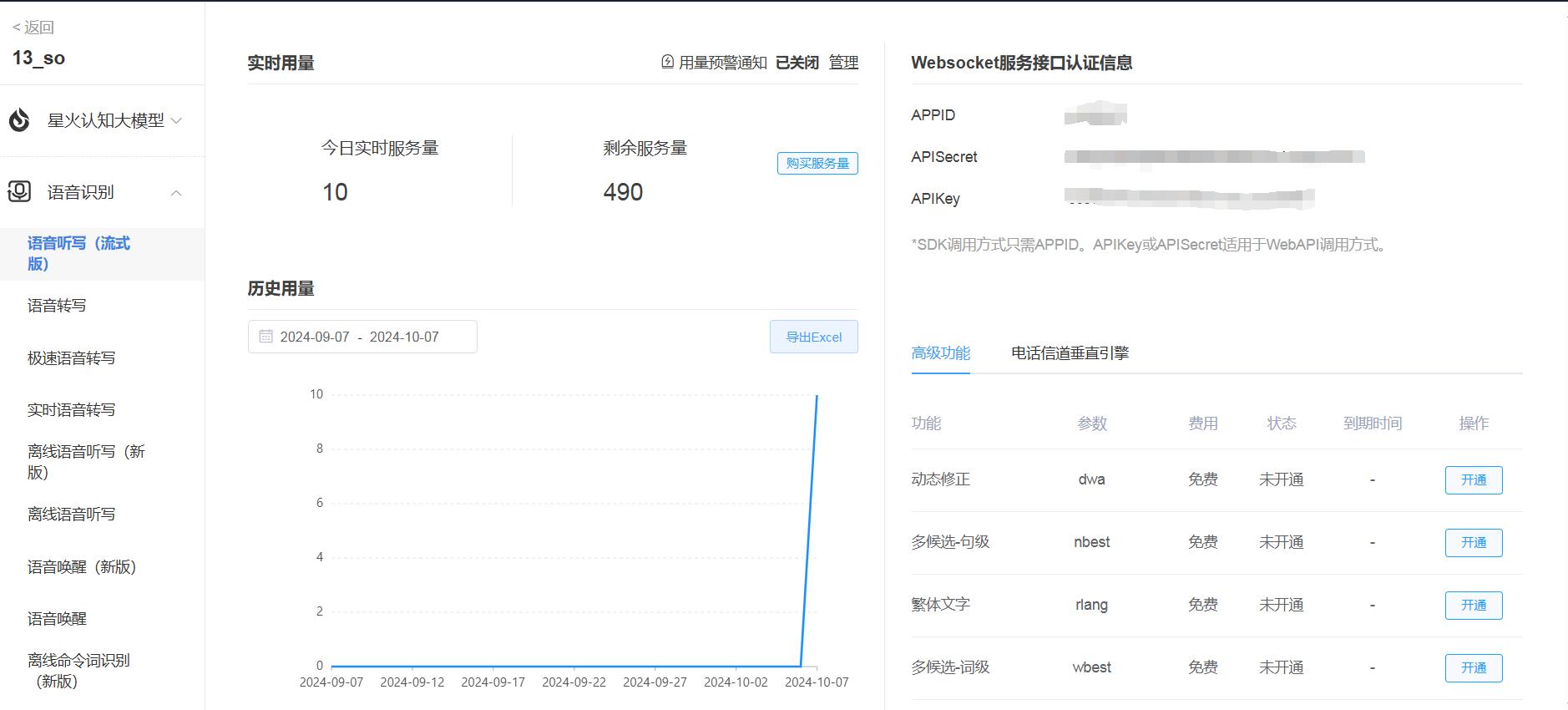Click the calendar icon in date range
Image resolution: width=1568 pixels, height=710 pixels.
pyautogui.click(x=266, y=337)
